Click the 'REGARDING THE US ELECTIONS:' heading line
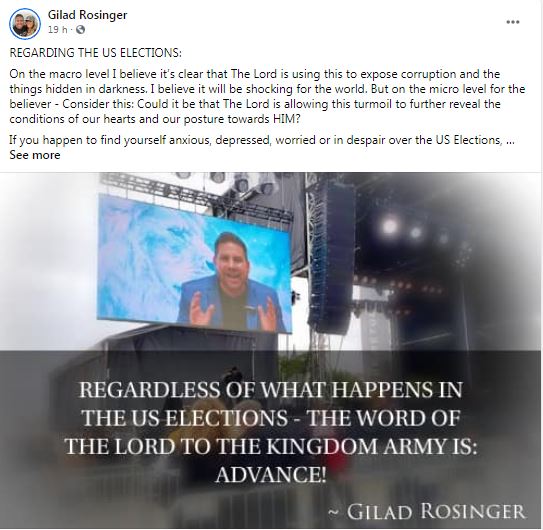Image resolution: width=543 pixels, height=530 pixels. tap(96, 53)
